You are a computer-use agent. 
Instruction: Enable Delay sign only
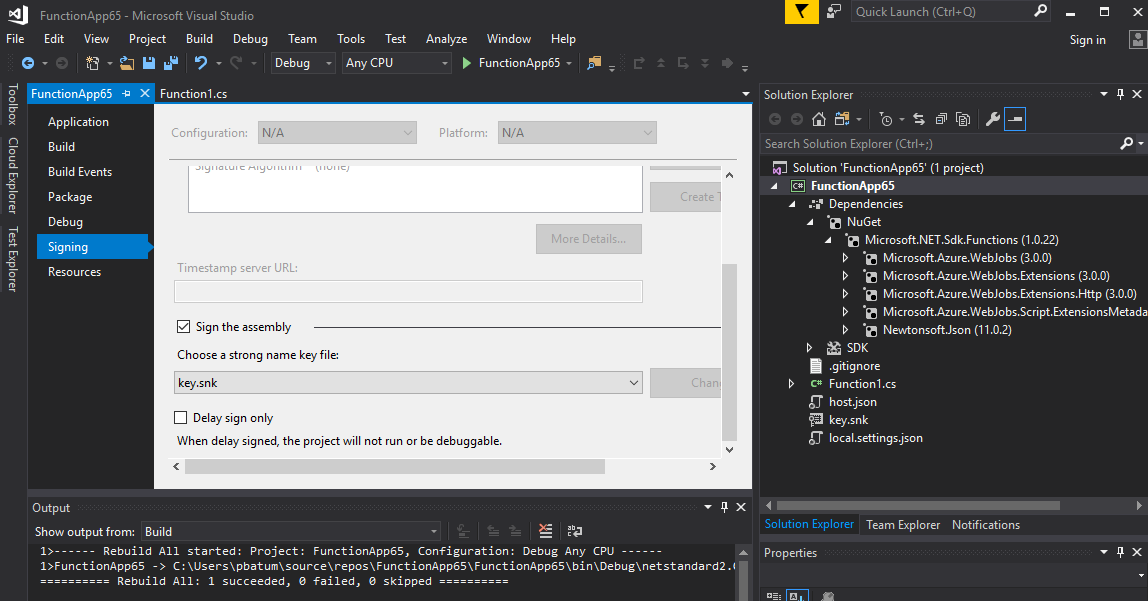tap(180, 417)
